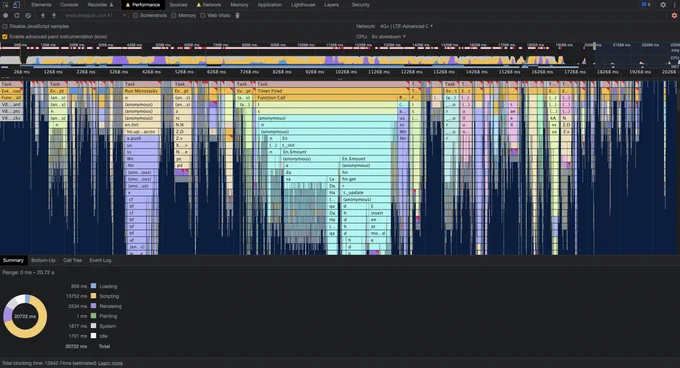Open the Application tab
Screen dimensions: 680x368
point(270,5)
